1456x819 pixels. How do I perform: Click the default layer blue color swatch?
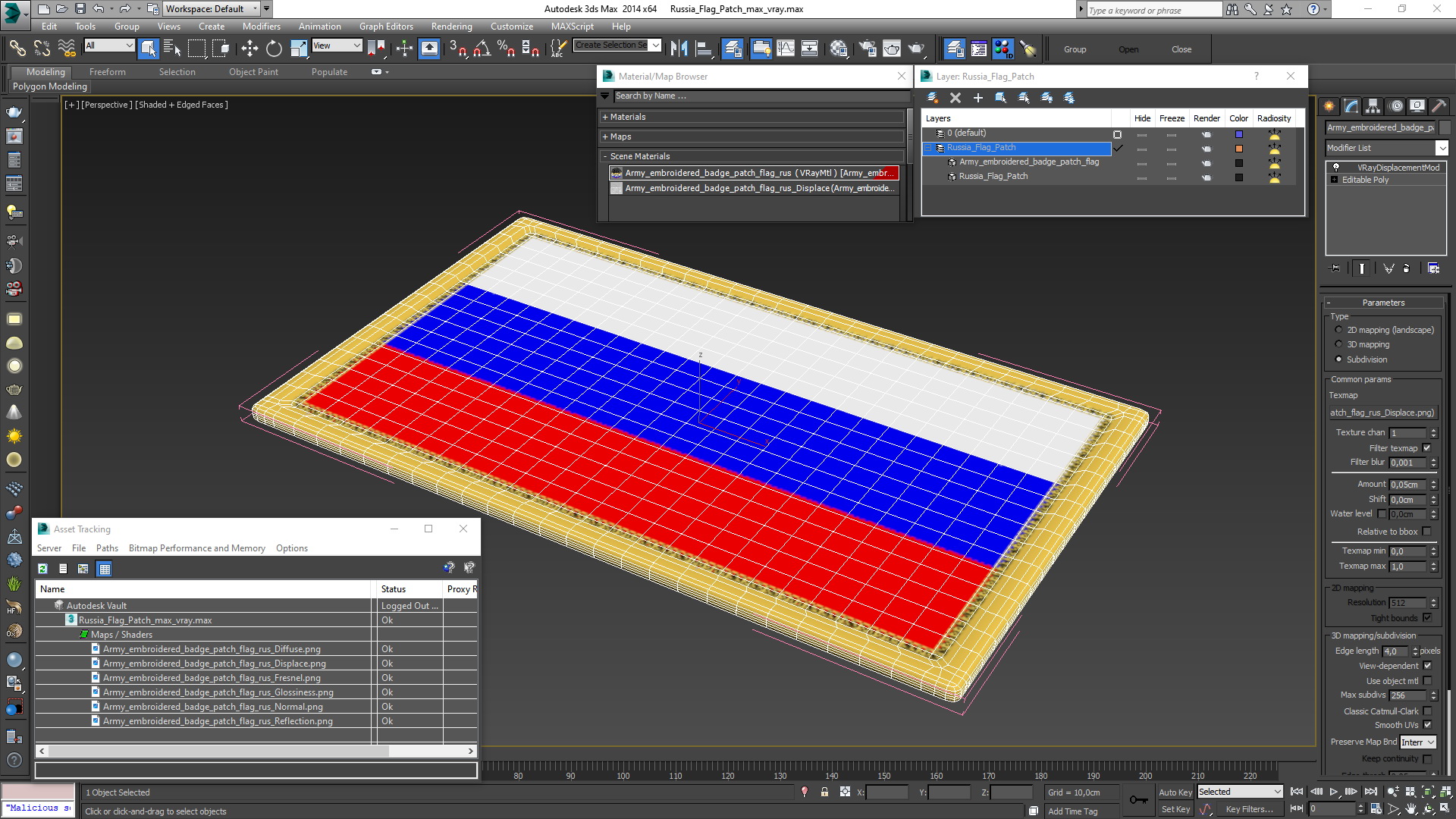(x=1239, y=134)
